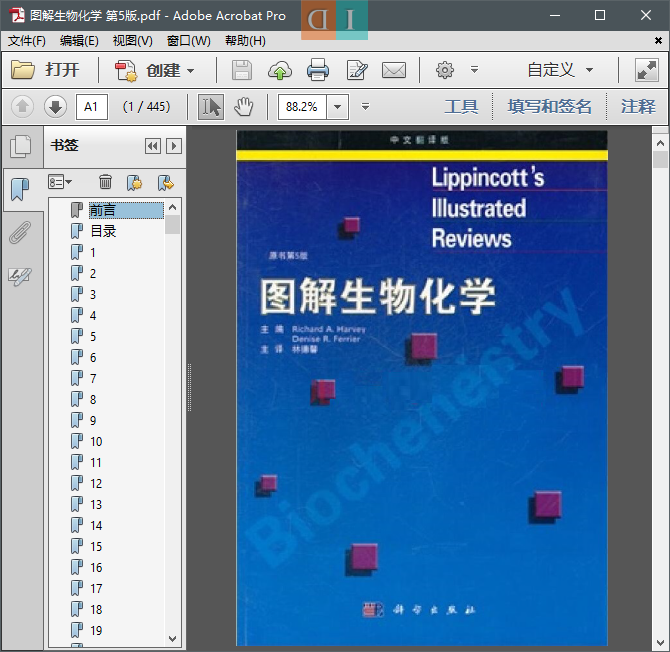Image resolution: width=670 pixels, height=652 pixels.
Task: Open the 窗口(W) menu
Action: coord(188,41)
